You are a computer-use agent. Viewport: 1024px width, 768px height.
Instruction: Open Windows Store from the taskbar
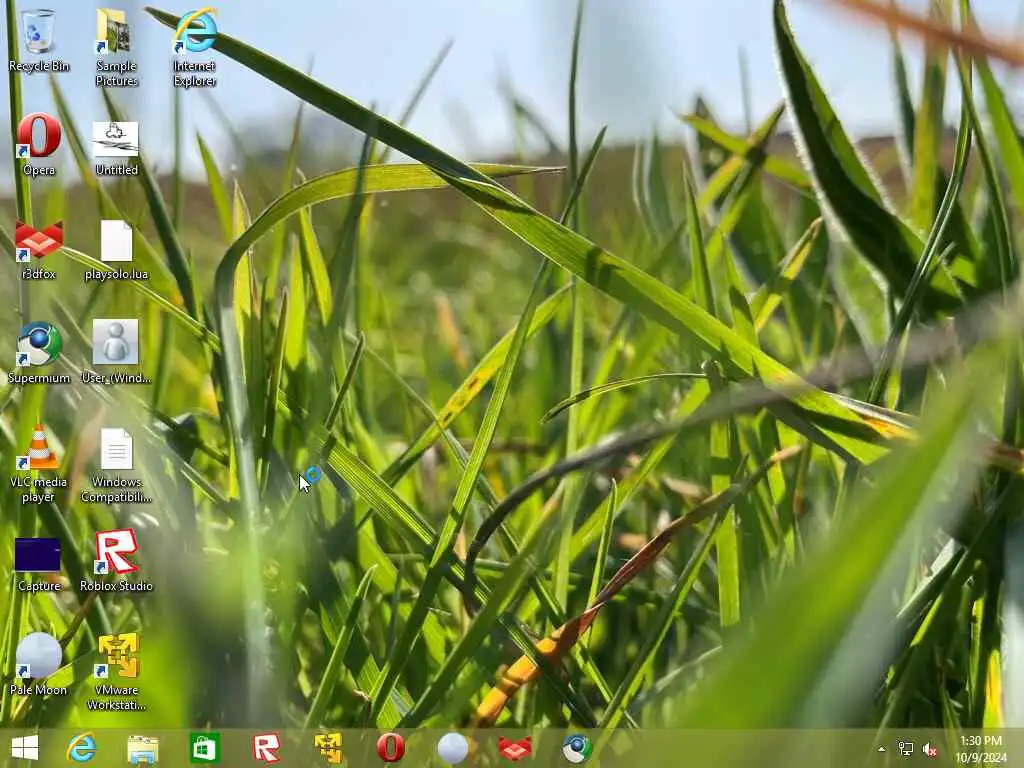click(x=204, y=748)
